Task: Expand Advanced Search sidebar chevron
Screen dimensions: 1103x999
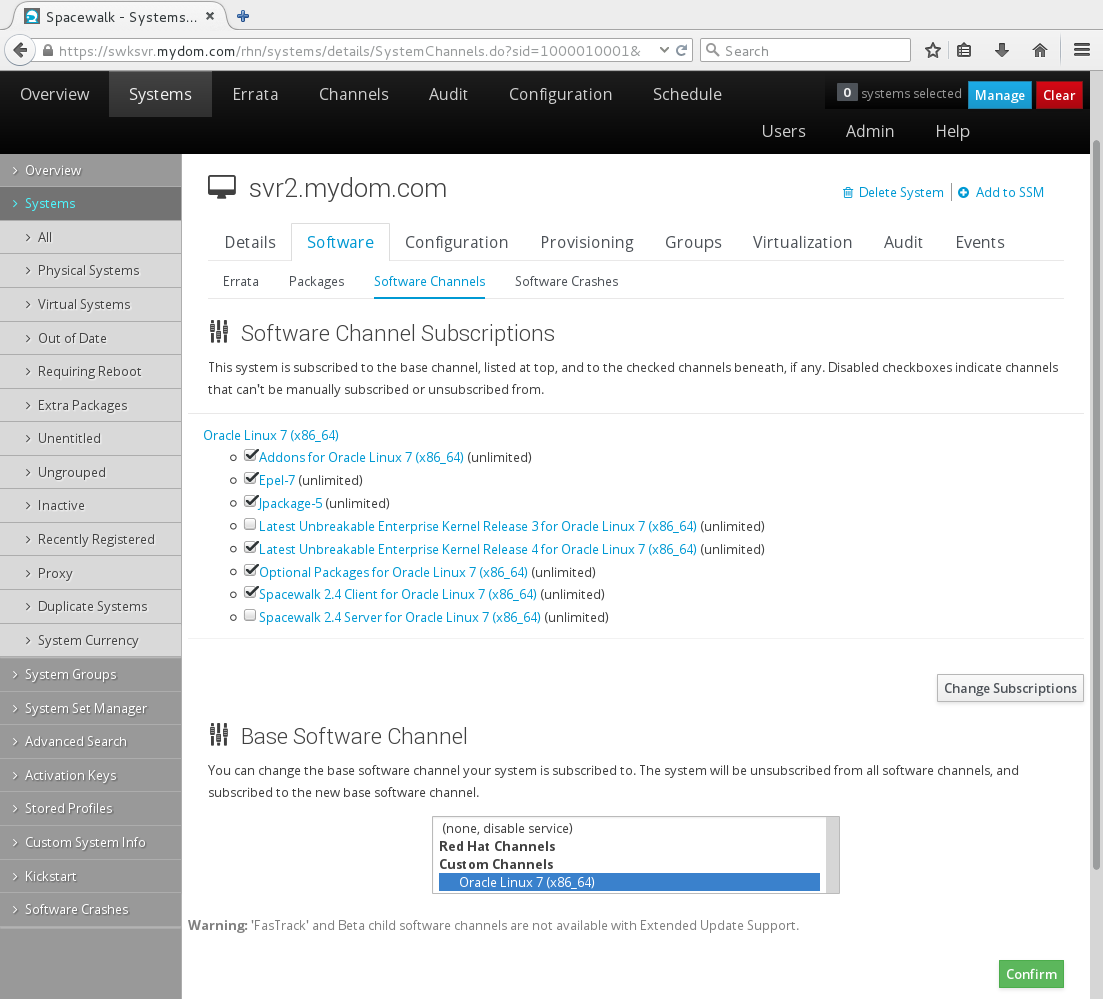Action: [x=15, y=741]
